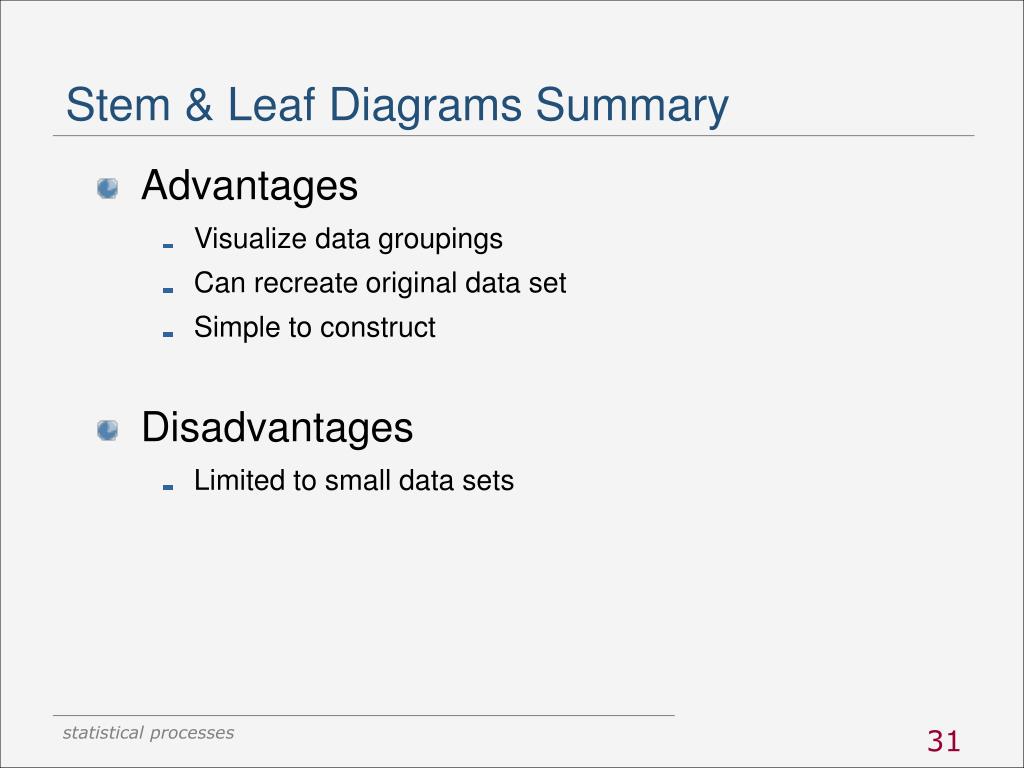Click the footer divider line above statistical processes
The height and width of the screenshot is (768, 1024).
[x=364, y=716]
